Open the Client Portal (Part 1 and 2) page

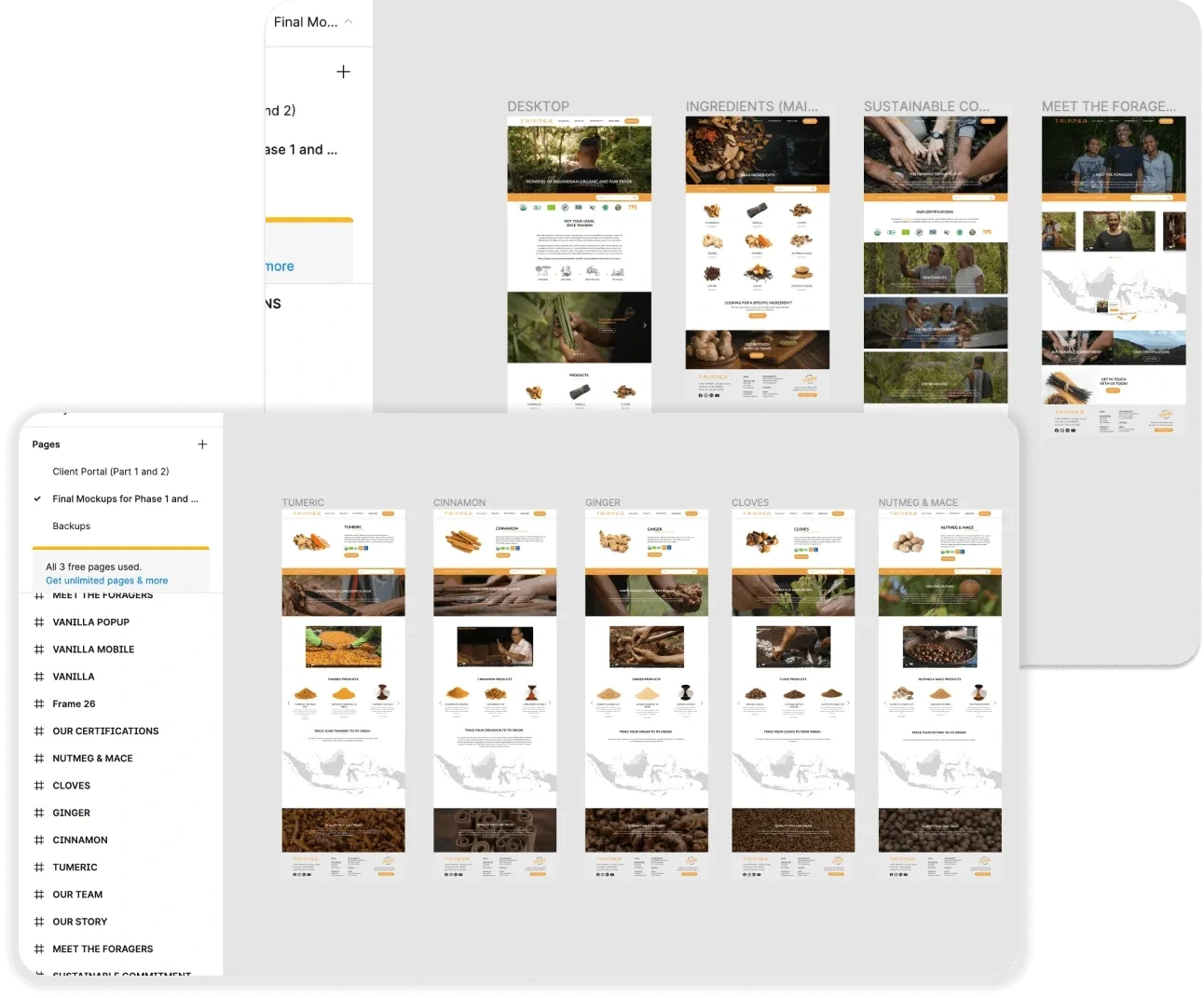coord(111,472)
